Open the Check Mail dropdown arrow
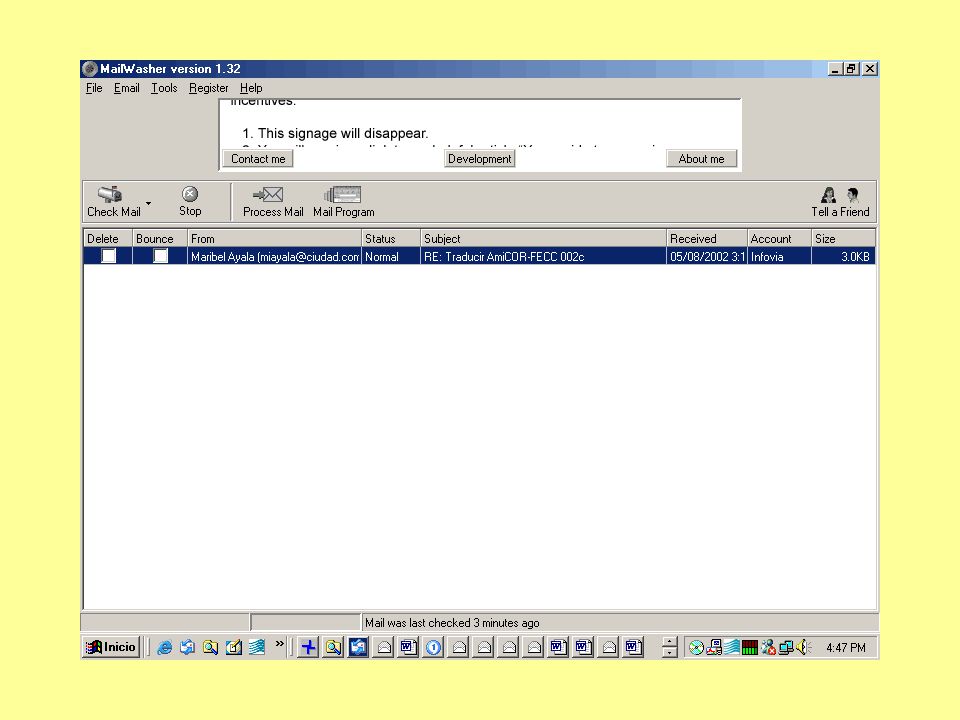This screenshot has height=720, width=960. 148,203
